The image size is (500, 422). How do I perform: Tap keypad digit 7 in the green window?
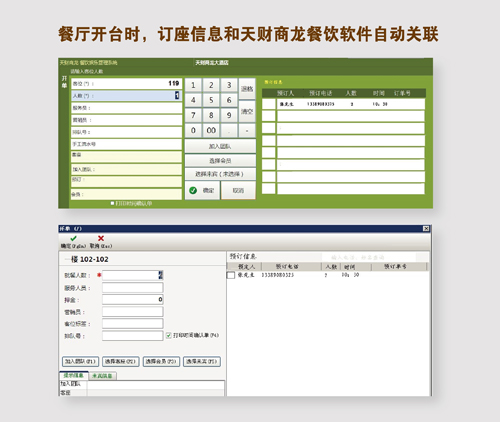(x=193, y=115)
